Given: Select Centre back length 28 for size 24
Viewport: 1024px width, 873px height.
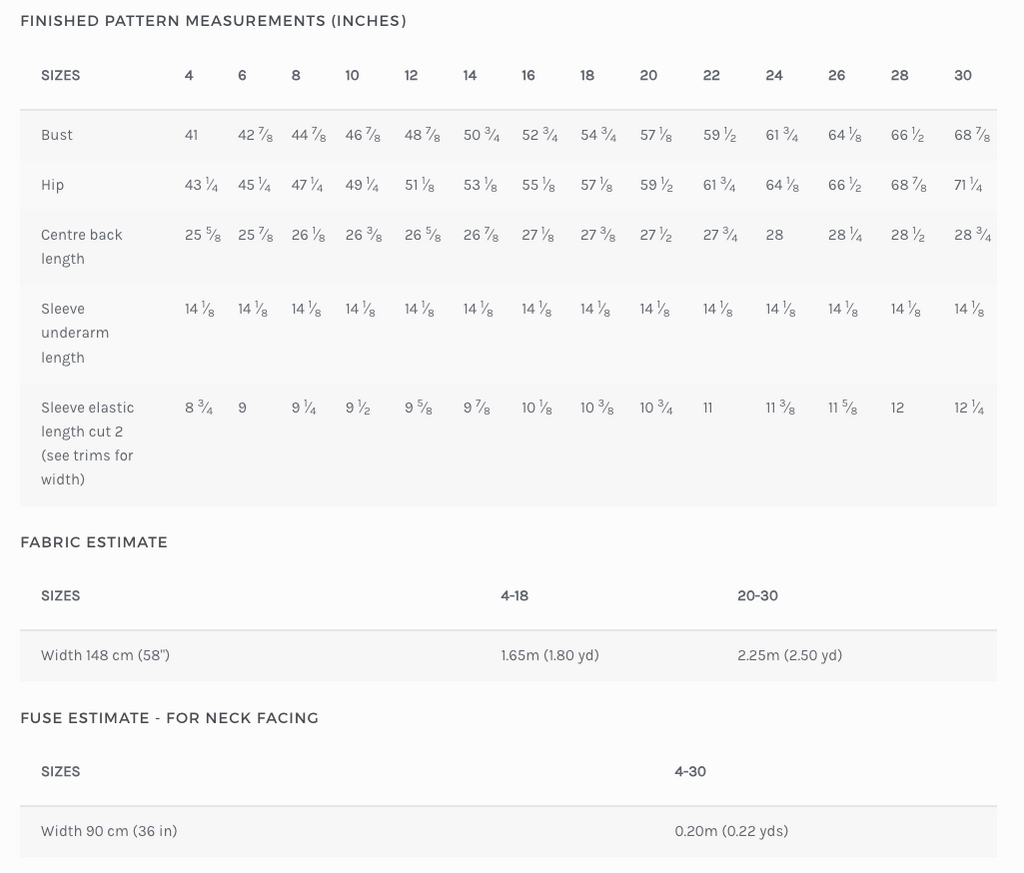Looking at the screenshot, I should (x=774, y=235).
